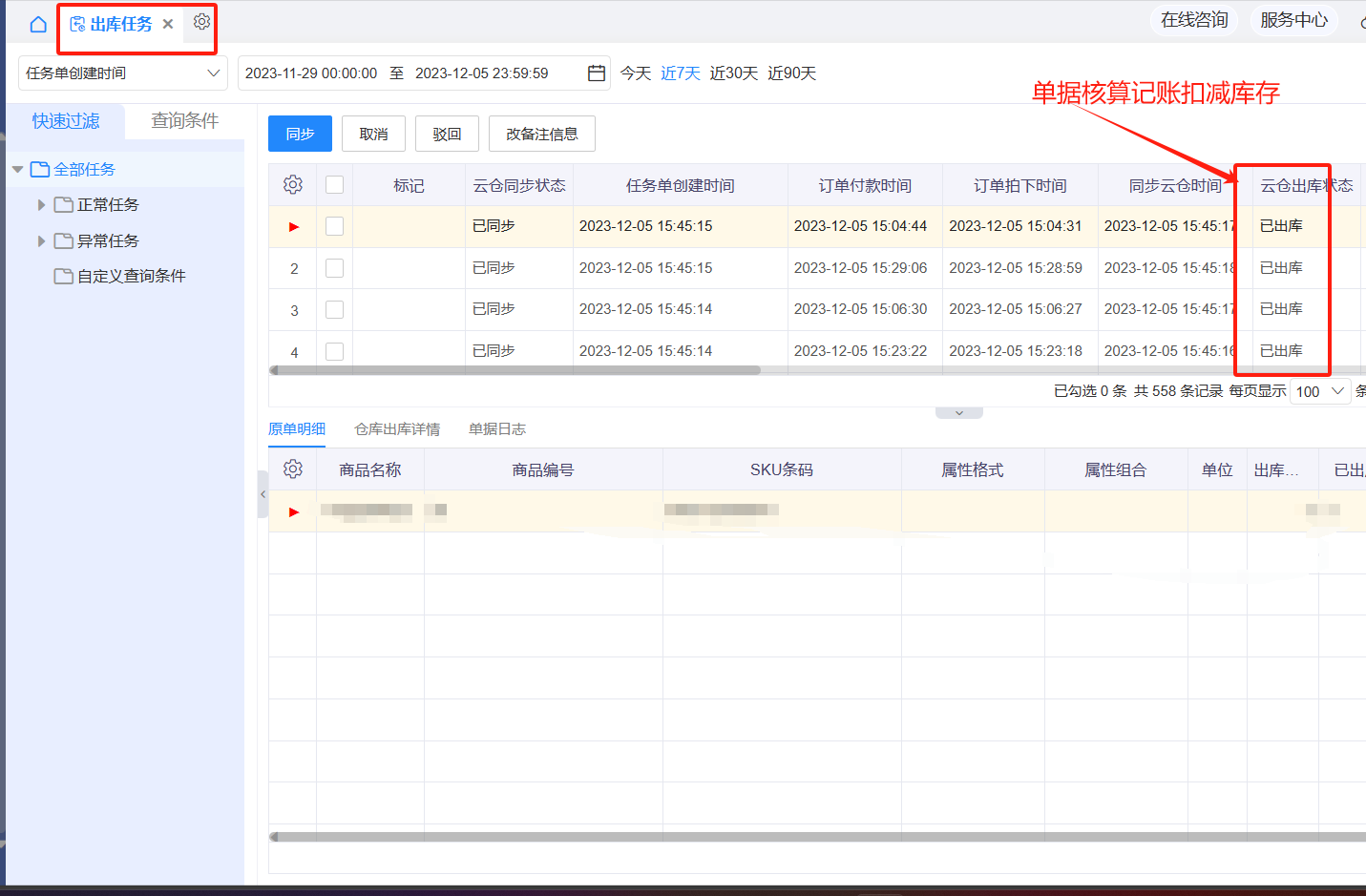Sort by 订单付款时间 column header
The image size is (1366, 896).
865,185
